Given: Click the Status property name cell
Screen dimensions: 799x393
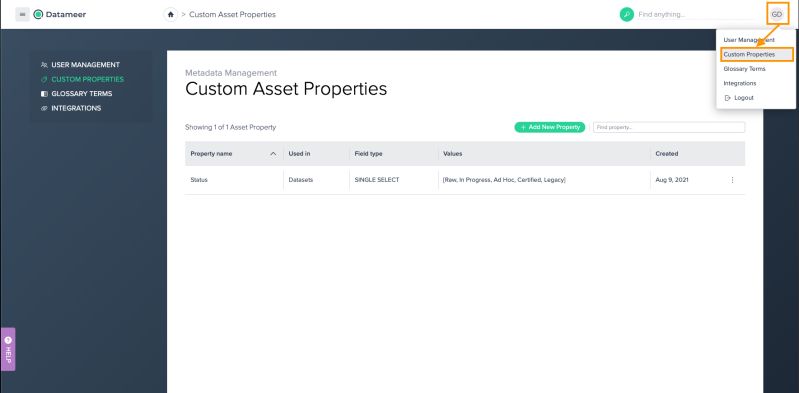Looking at the screenshot, I should (x=199, y=180).
